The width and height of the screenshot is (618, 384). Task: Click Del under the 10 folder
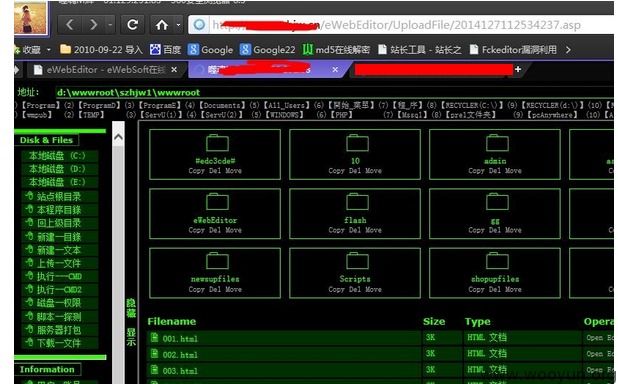355,171
